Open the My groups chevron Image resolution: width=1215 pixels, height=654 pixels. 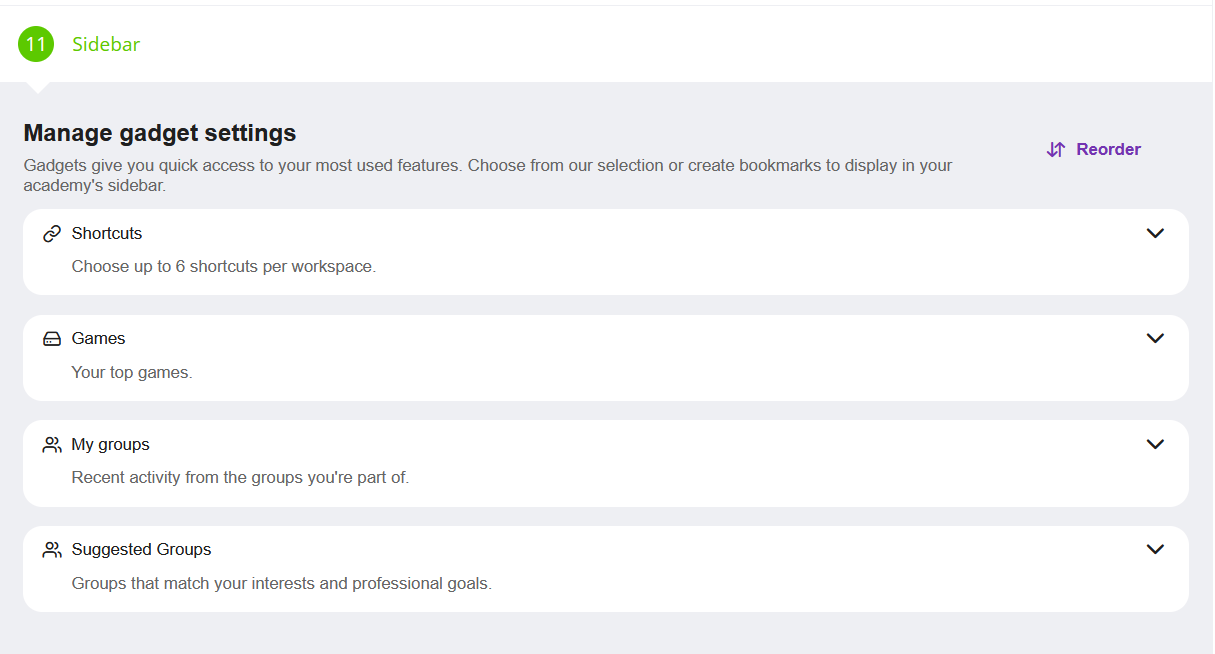pyautogui.click(x=1156, y=444)
